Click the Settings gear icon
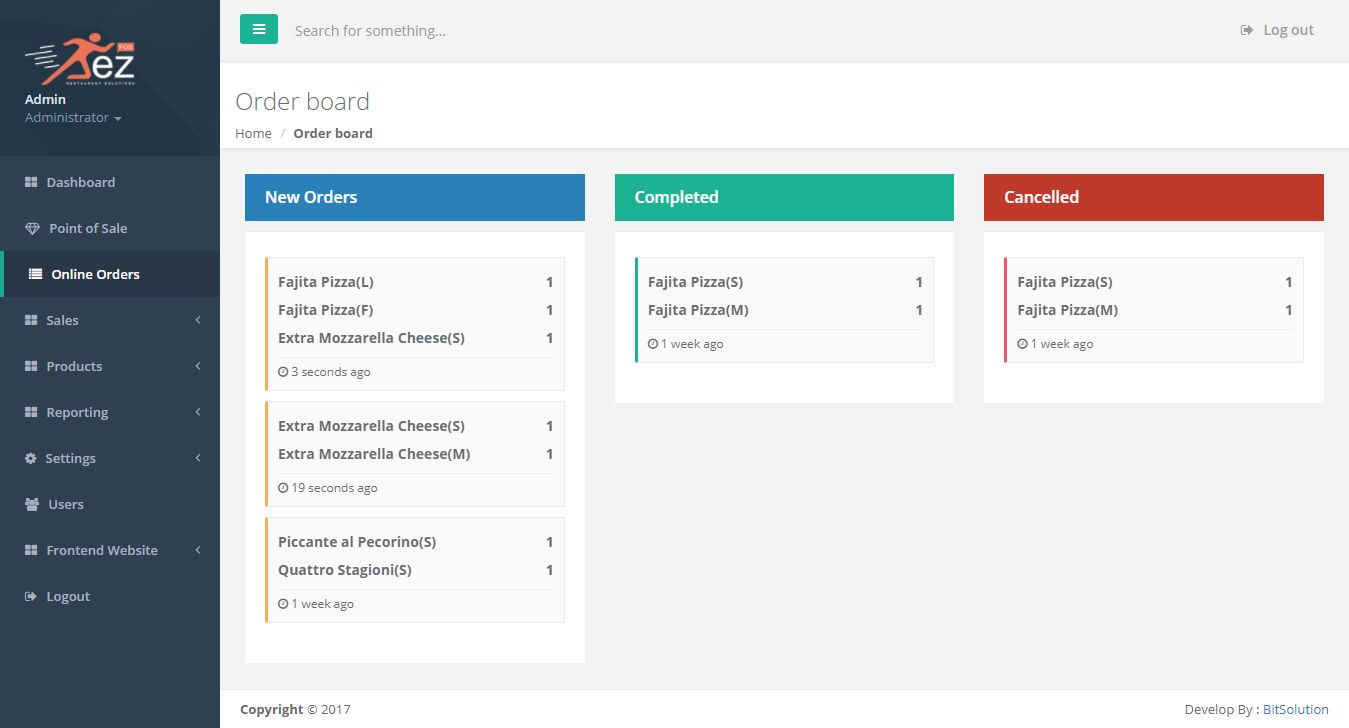Viewport: 1349px width, 728px height. tap(30, 458)
